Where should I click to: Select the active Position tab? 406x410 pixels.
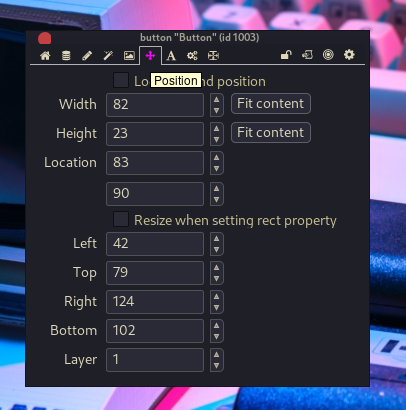[x=150, y=56]
